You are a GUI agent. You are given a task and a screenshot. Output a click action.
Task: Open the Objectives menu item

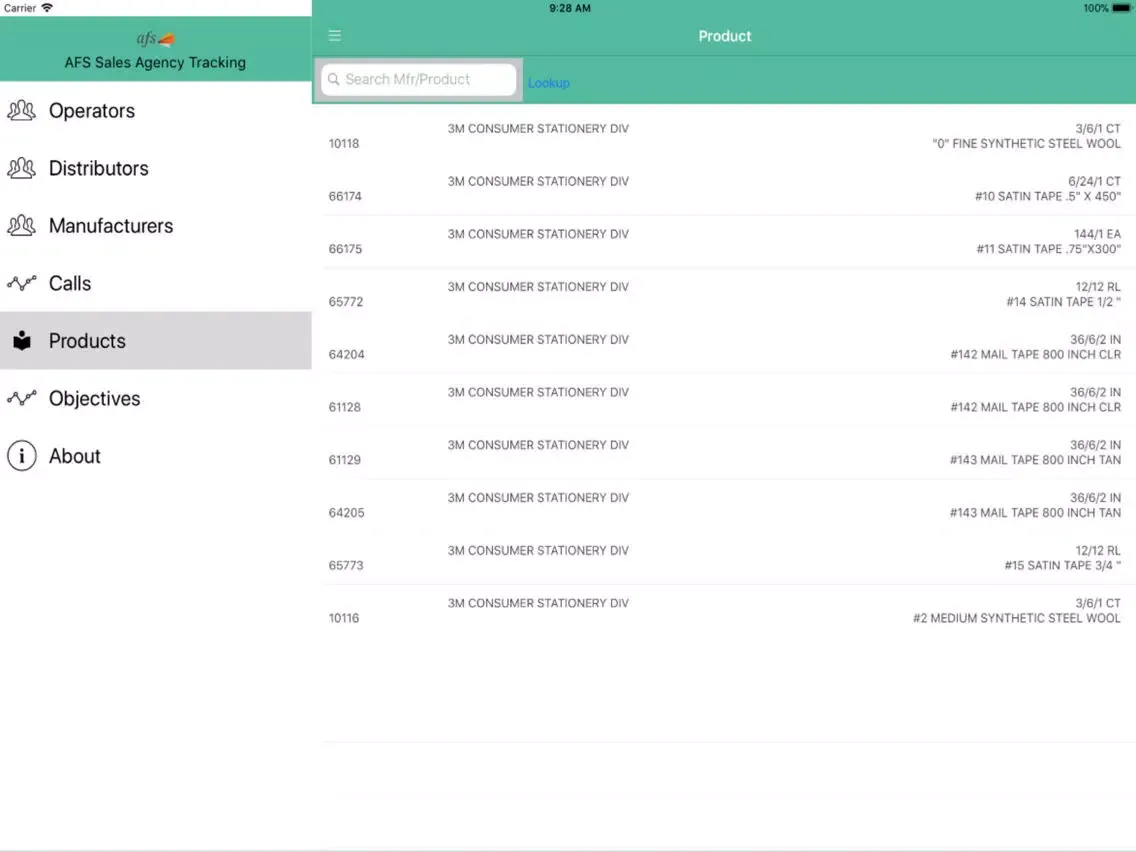tap(156, 398)
